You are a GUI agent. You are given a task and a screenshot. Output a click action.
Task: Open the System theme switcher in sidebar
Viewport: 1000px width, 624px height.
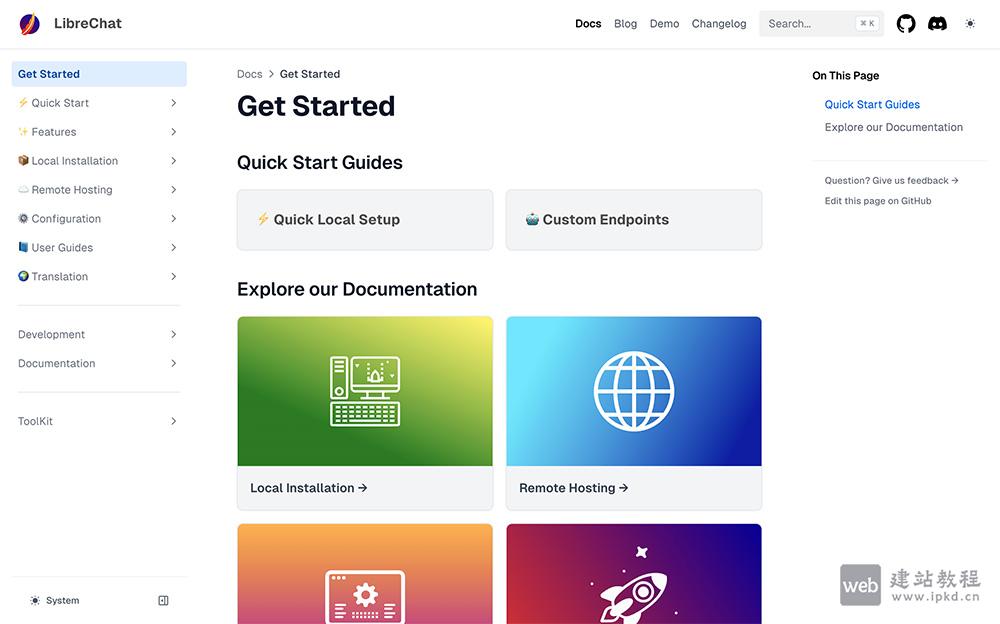(x=55, y=601)
